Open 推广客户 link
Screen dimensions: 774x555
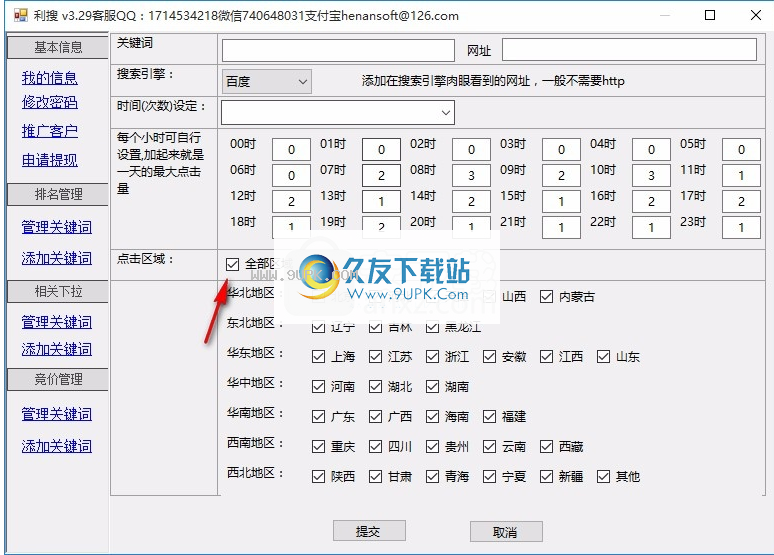point(49,131)
